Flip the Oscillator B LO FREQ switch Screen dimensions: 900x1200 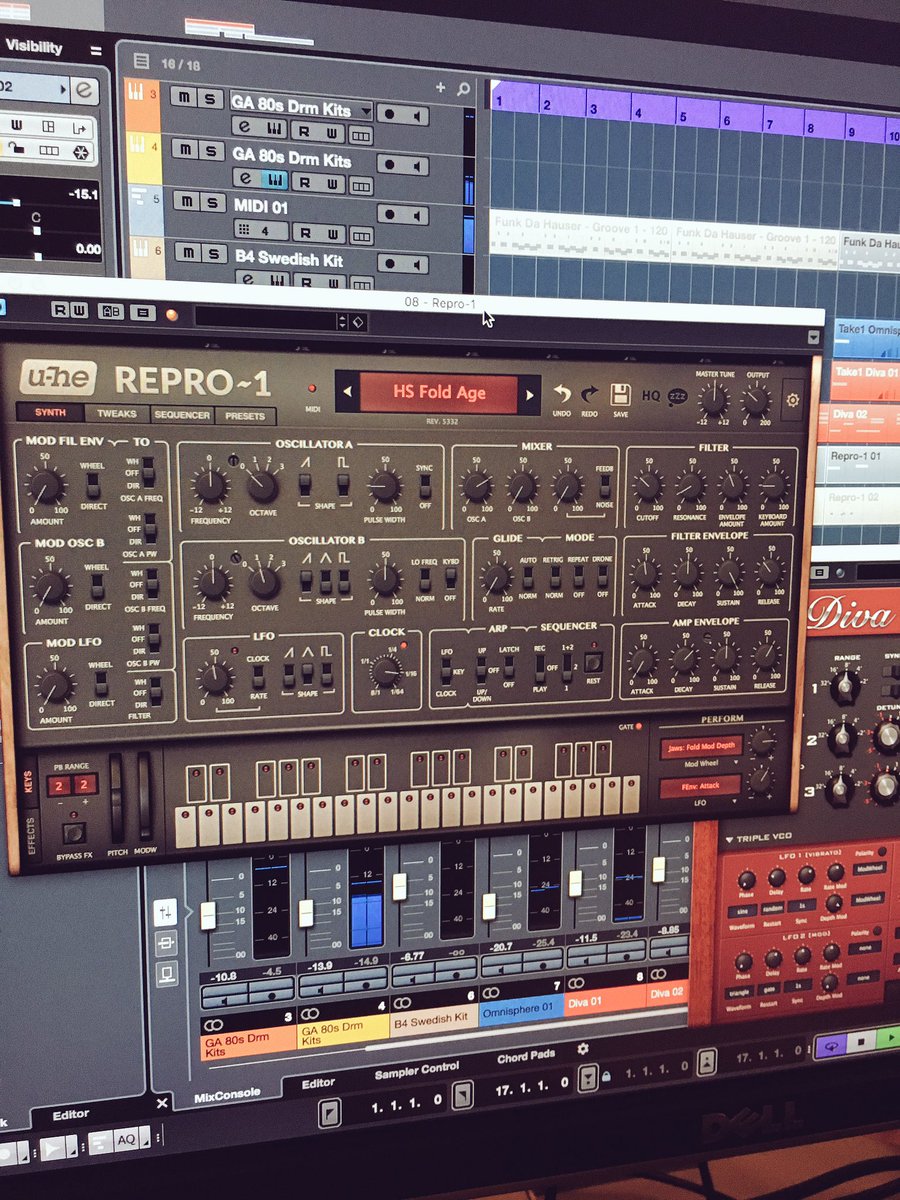click(x=424, y=579)
